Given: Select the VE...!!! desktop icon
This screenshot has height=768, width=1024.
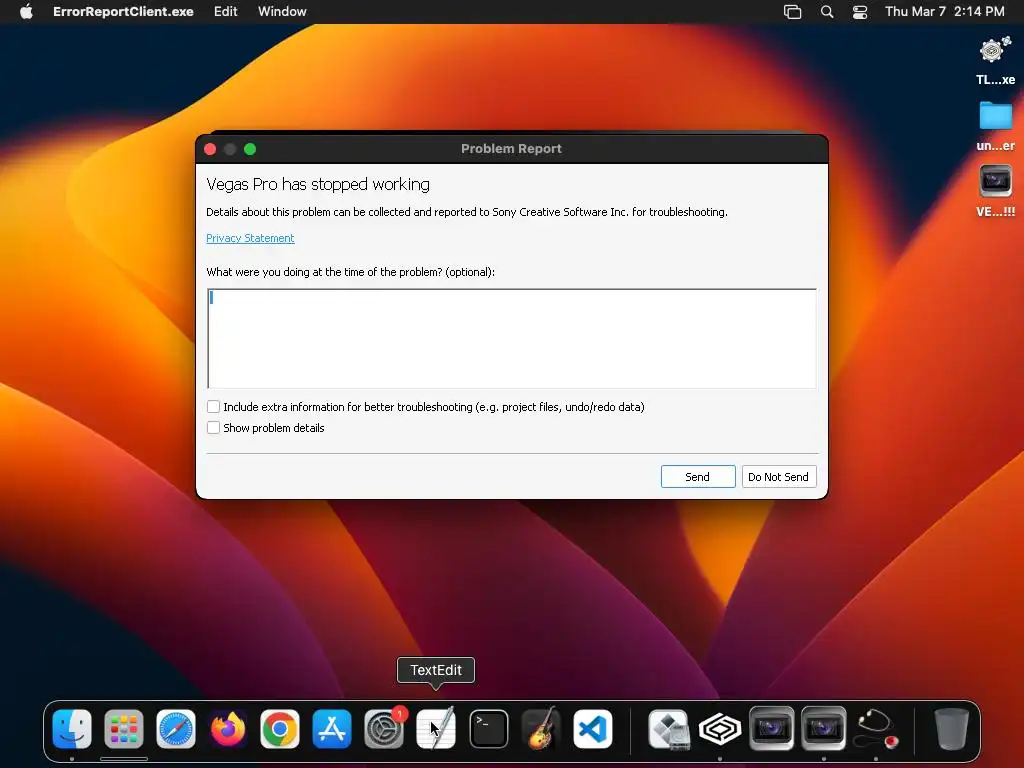Looking at the screenshot, I should 995,191.
